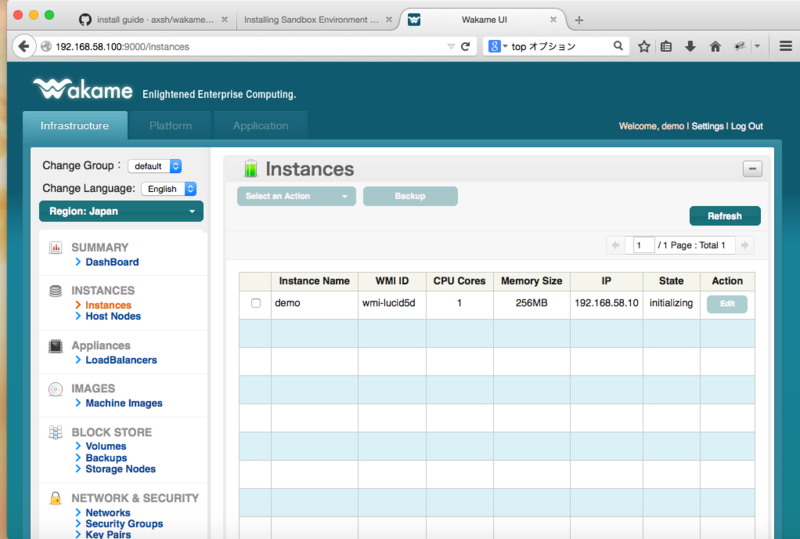This screenshot has height=539, width=800.
Task: Open the LoadBalancers link
Action: (x=121, y=360)
